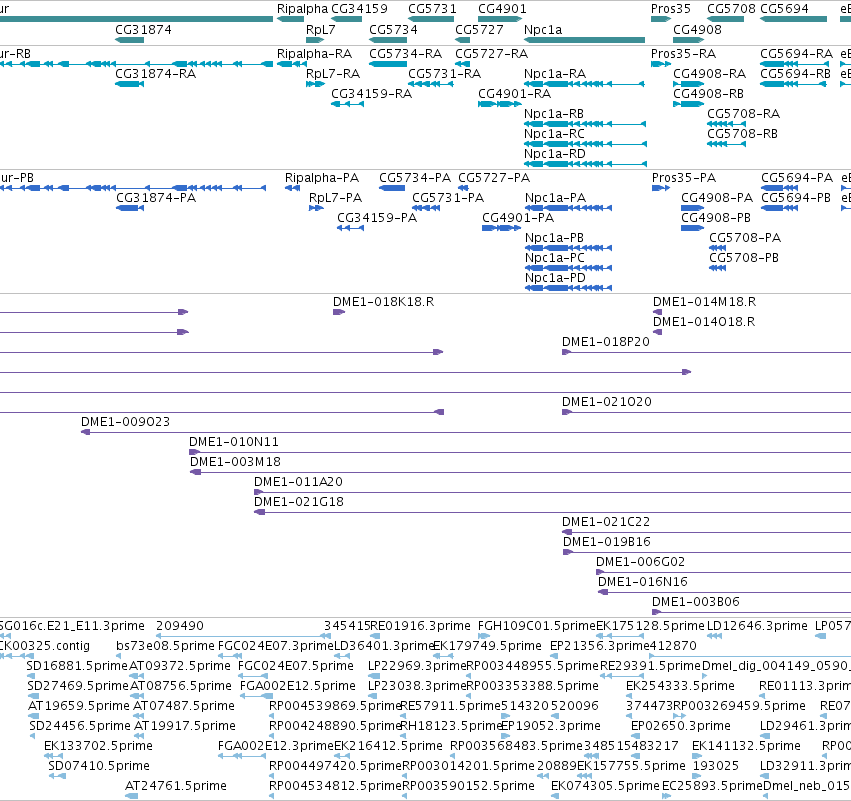
Task: Select the CG31874-RA transcript label
Action: click(155, 73)
